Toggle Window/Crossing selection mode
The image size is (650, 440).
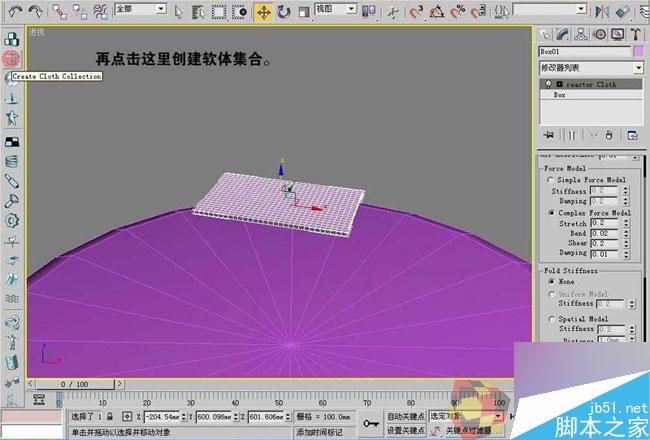pos(240,12)
